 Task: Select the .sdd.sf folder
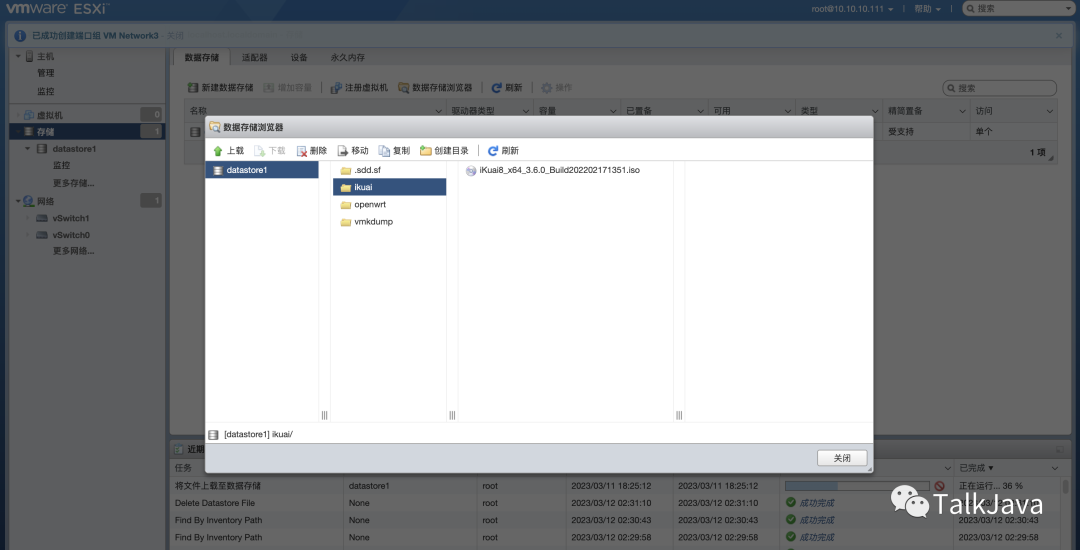click(366, 171)
